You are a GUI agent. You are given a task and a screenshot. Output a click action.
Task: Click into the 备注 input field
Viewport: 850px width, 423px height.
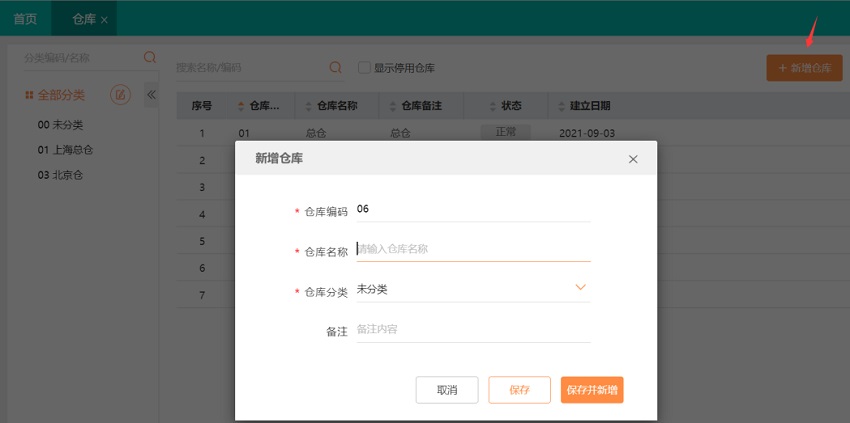(x=472, y=329)
